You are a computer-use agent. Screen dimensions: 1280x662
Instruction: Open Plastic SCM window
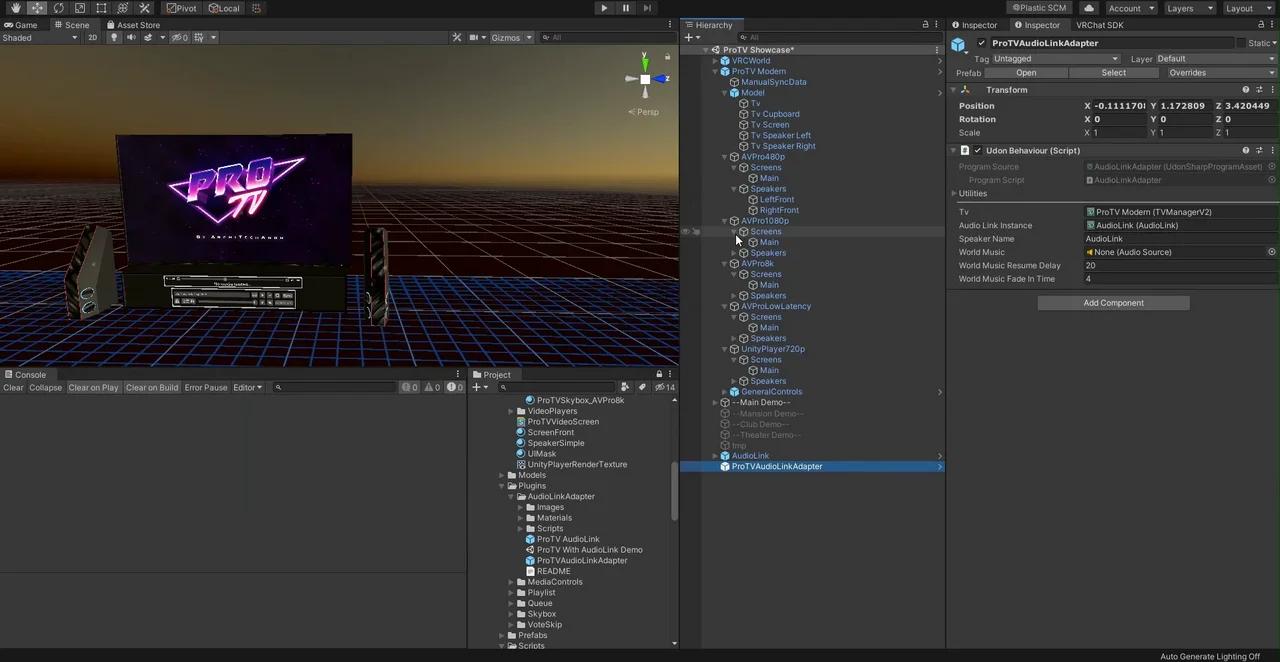tap(1038, 8)
